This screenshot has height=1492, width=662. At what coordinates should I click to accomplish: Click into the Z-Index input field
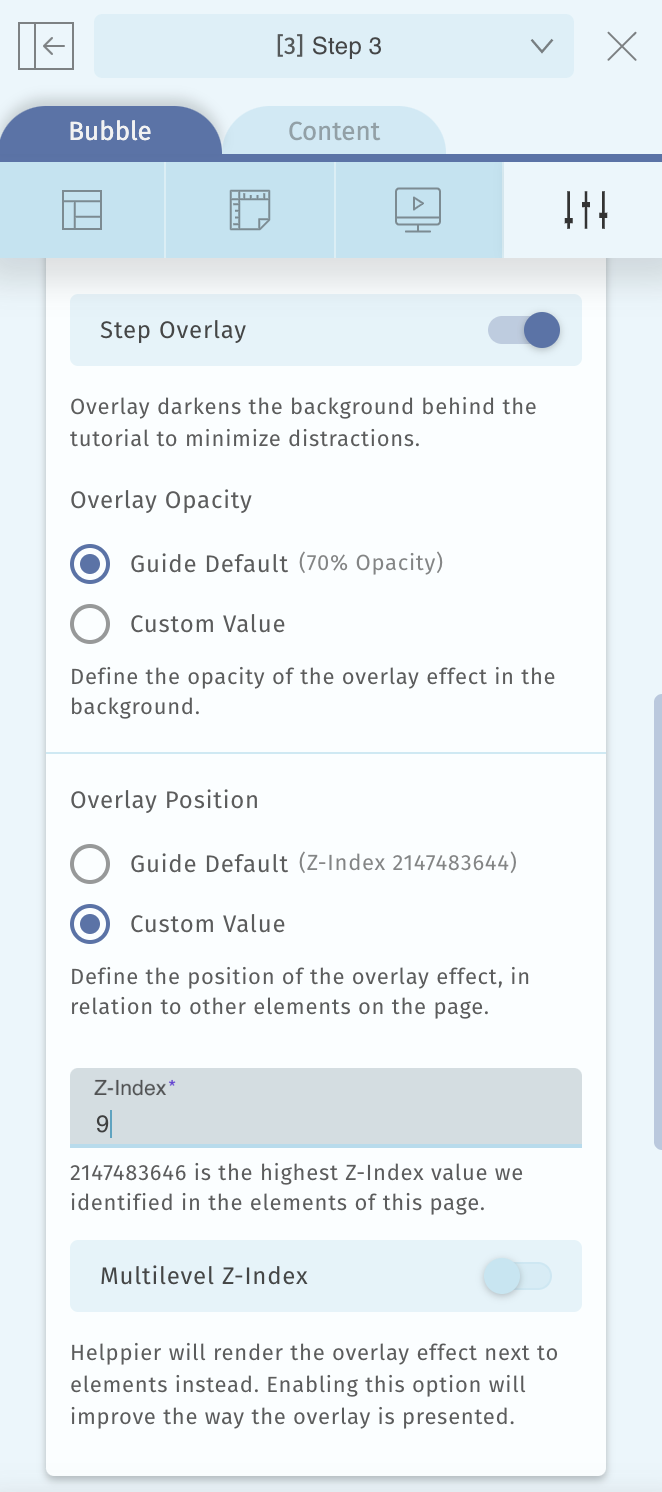click(x=326, y=1124)
